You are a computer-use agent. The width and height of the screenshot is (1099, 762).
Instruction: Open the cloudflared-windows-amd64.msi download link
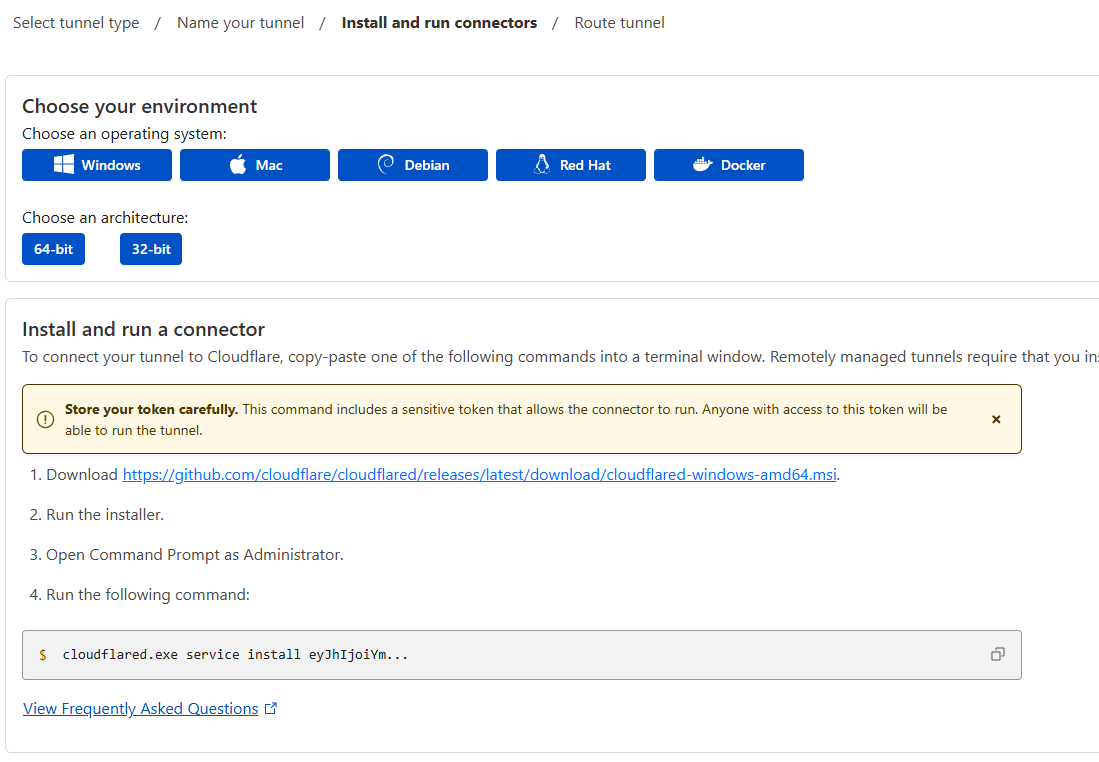pyautogui.click(x=479, y=475)
